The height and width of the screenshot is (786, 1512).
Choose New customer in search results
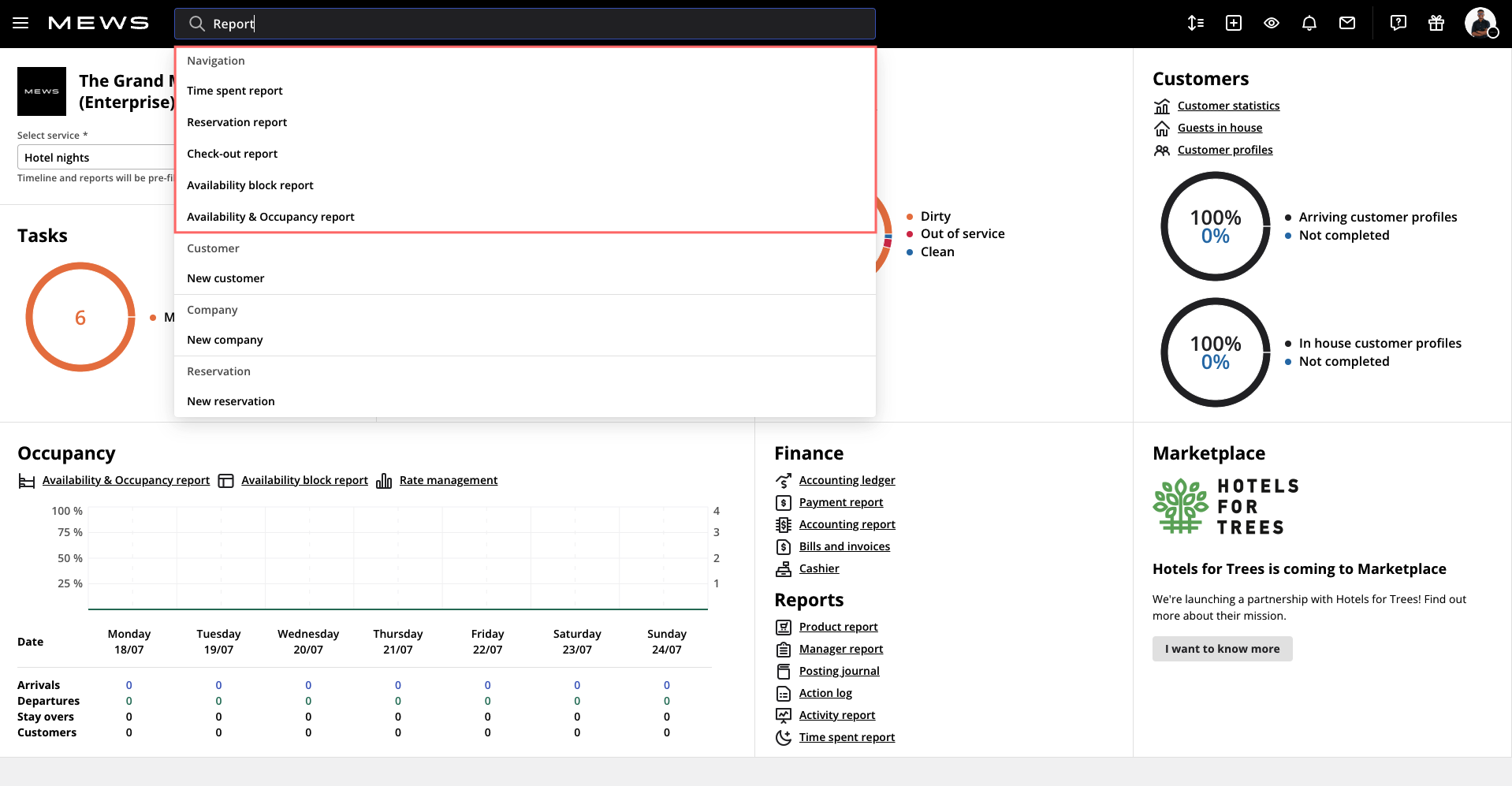click(x=225, y=278)
